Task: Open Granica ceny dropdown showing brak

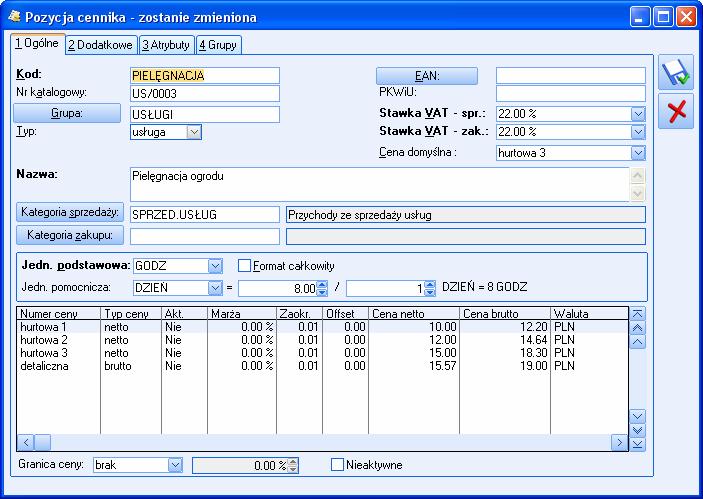Action: click(175, 465)
